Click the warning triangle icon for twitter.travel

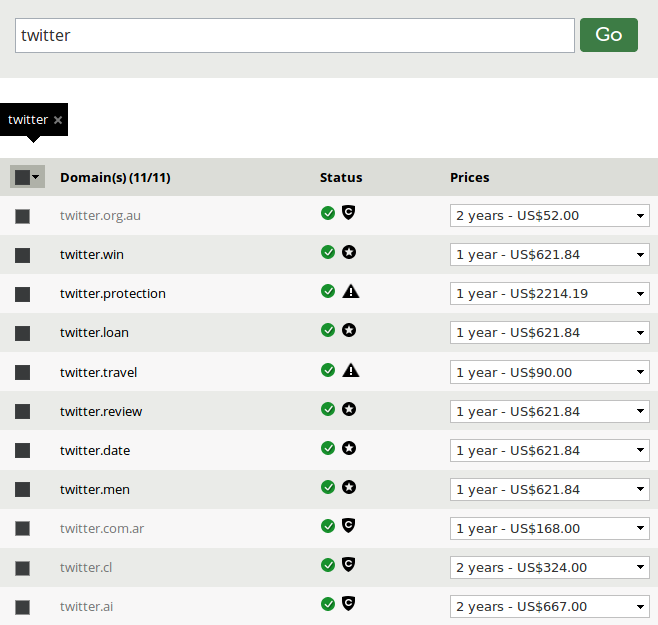pos(350,370)
